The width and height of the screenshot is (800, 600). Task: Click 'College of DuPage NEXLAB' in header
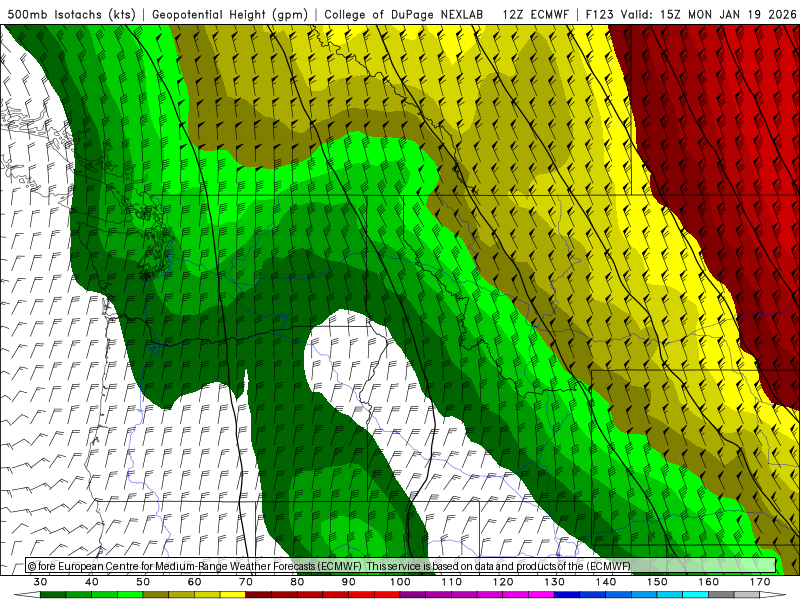click(403, 15)
